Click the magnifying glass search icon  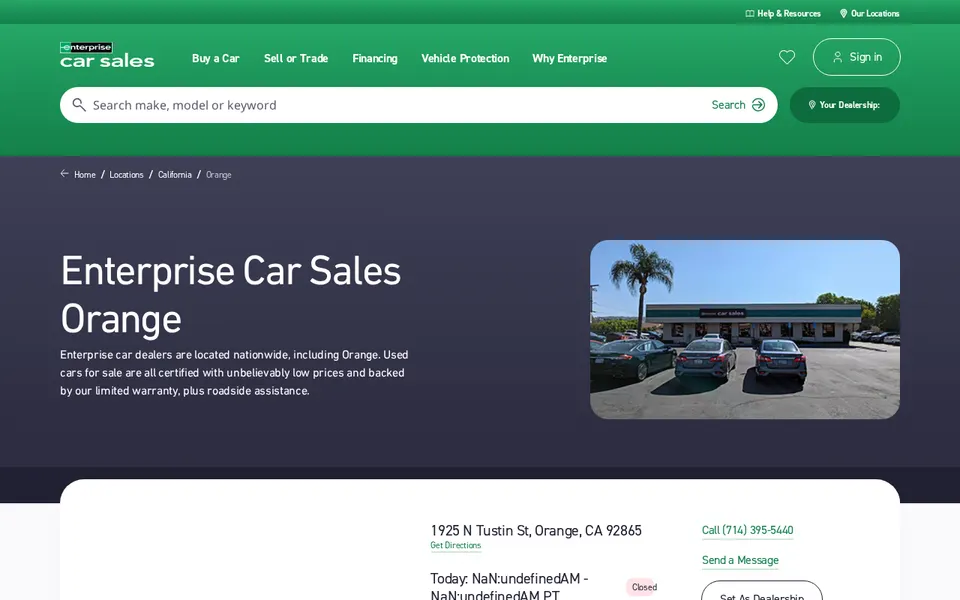79,105
